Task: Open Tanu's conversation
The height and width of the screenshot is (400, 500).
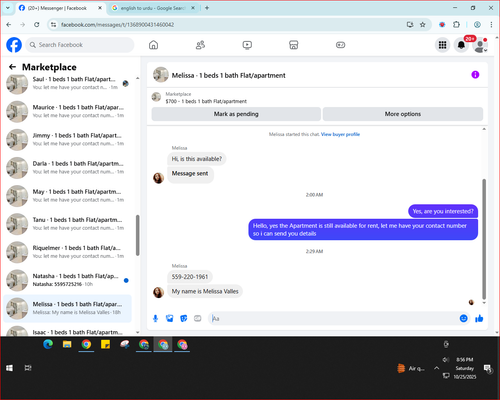Action: tap(68, 224)
